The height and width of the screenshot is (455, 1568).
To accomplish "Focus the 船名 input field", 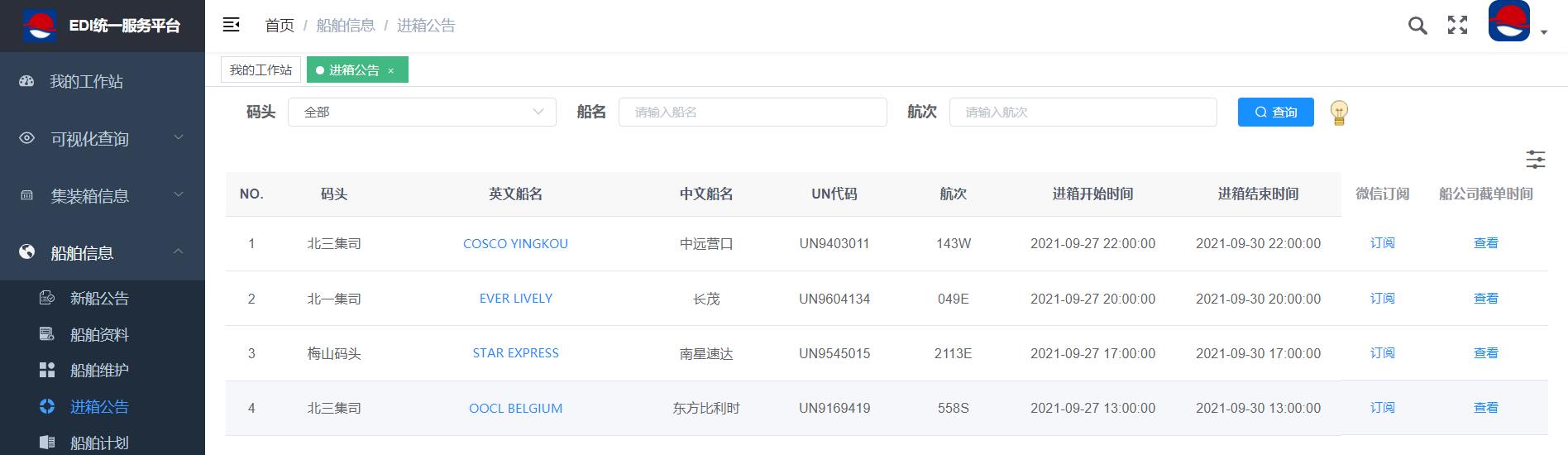I will tap(753, 112).
